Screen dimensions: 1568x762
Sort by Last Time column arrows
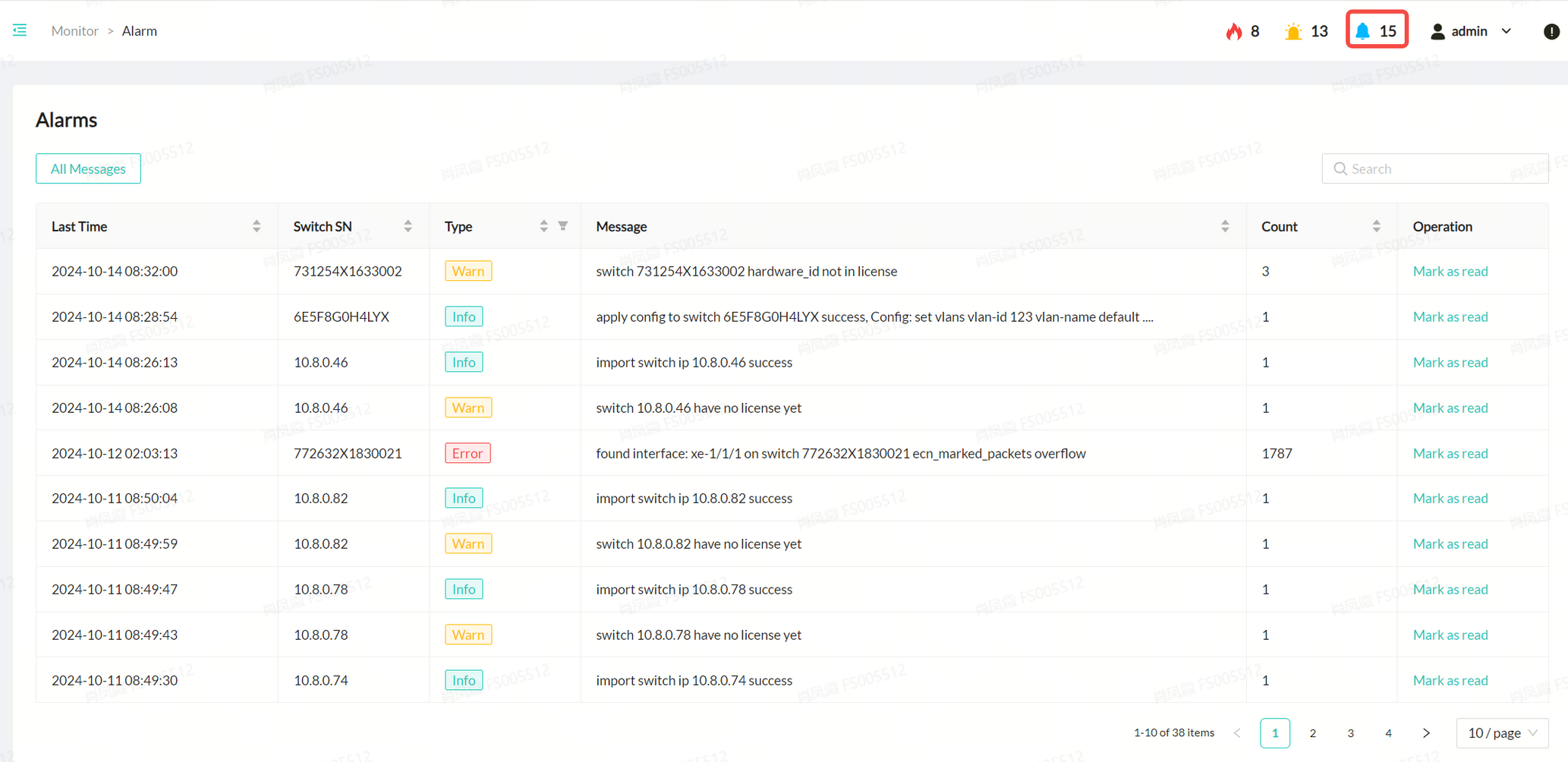257,226
